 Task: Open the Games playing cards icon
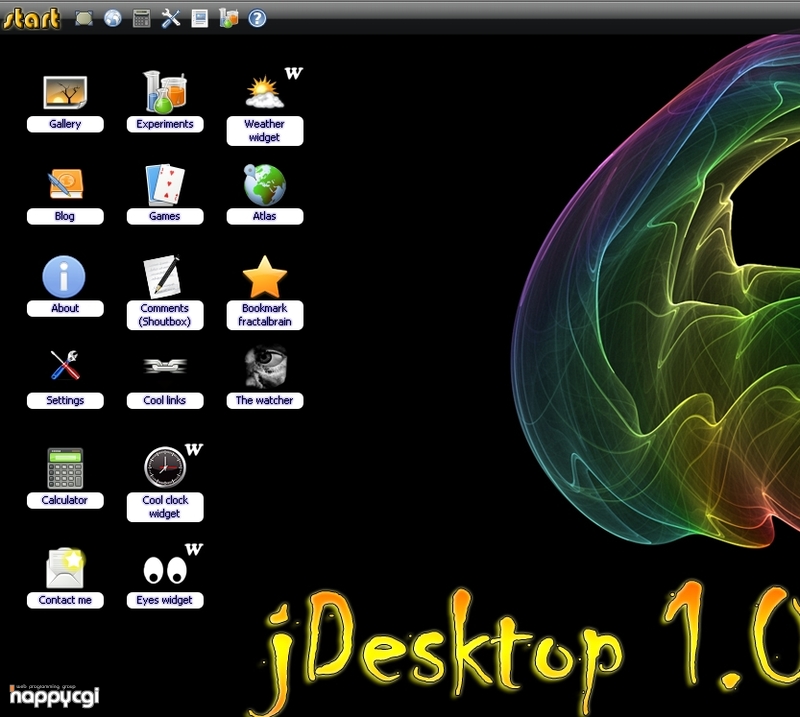point(165,184)
